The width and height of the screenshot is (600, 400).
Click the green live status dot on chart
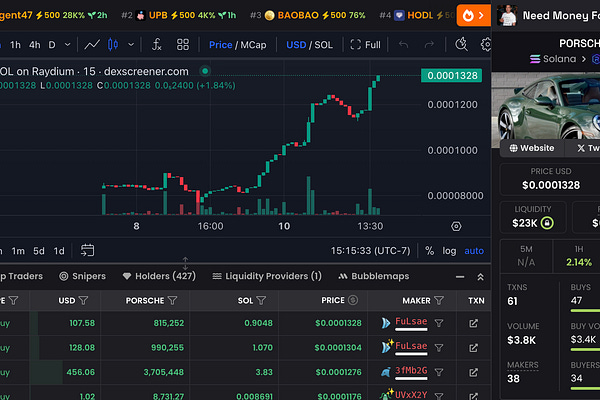[205, 71]
